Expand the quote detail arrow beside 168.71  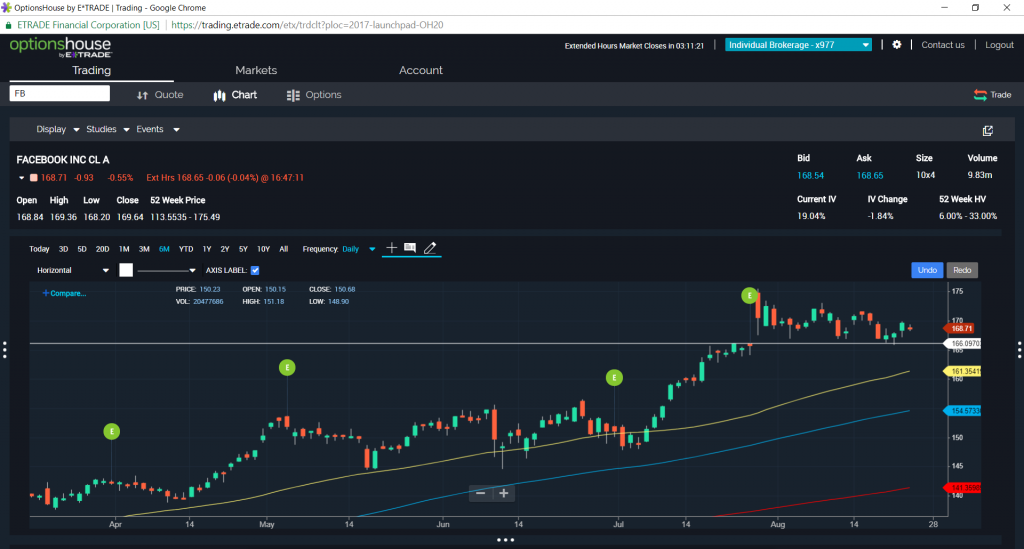[22, 178]
